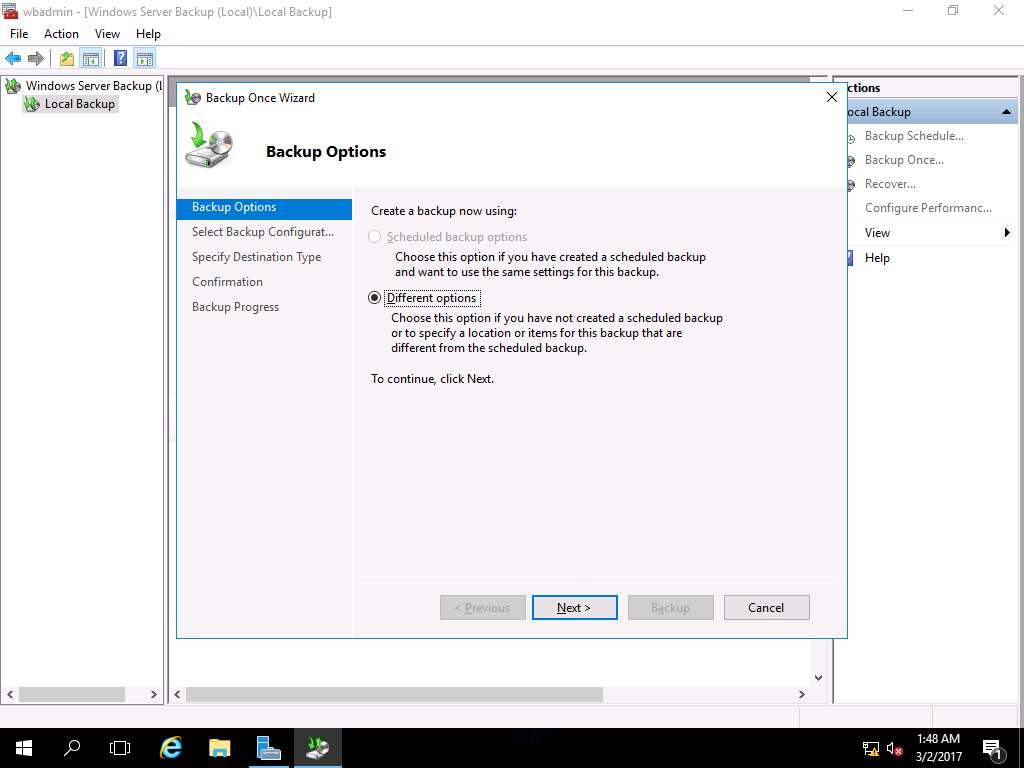
Task: Open File Explorer from taskbar
Action: click(219, 748)
